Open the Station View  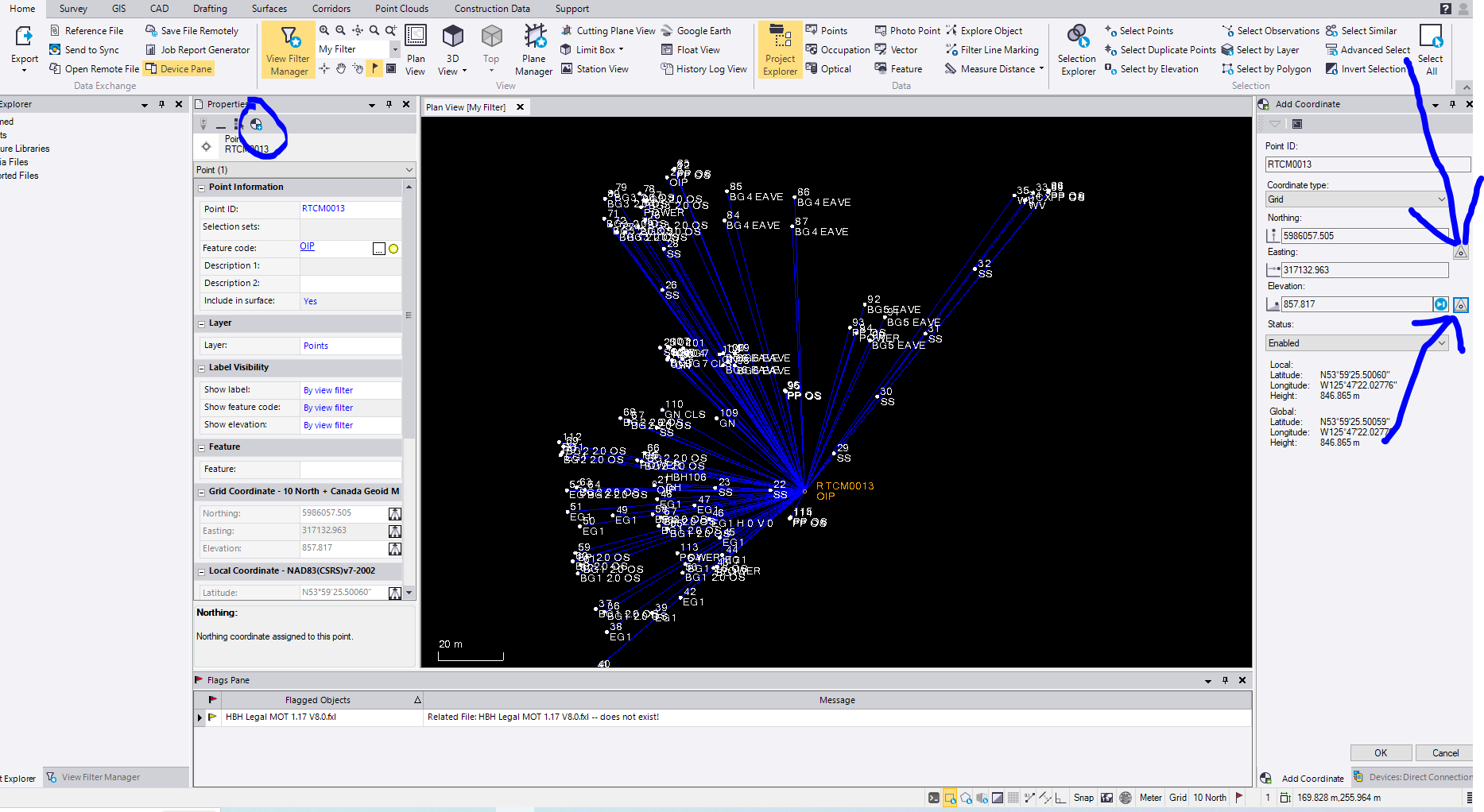[595, 69]
